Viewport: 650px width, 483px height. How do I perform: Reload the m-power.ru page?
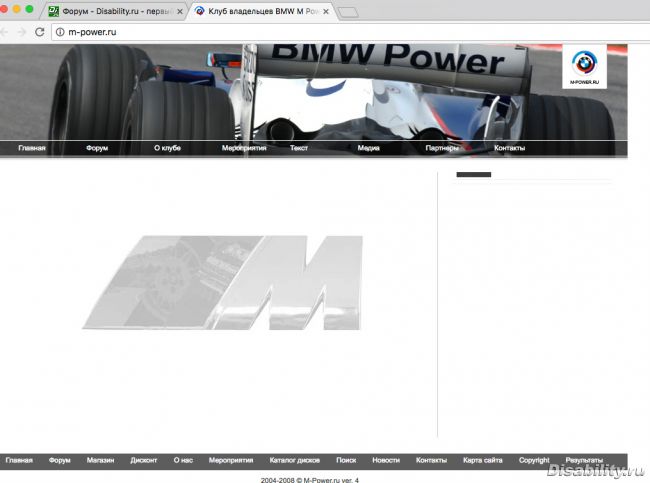coord(39,32)
